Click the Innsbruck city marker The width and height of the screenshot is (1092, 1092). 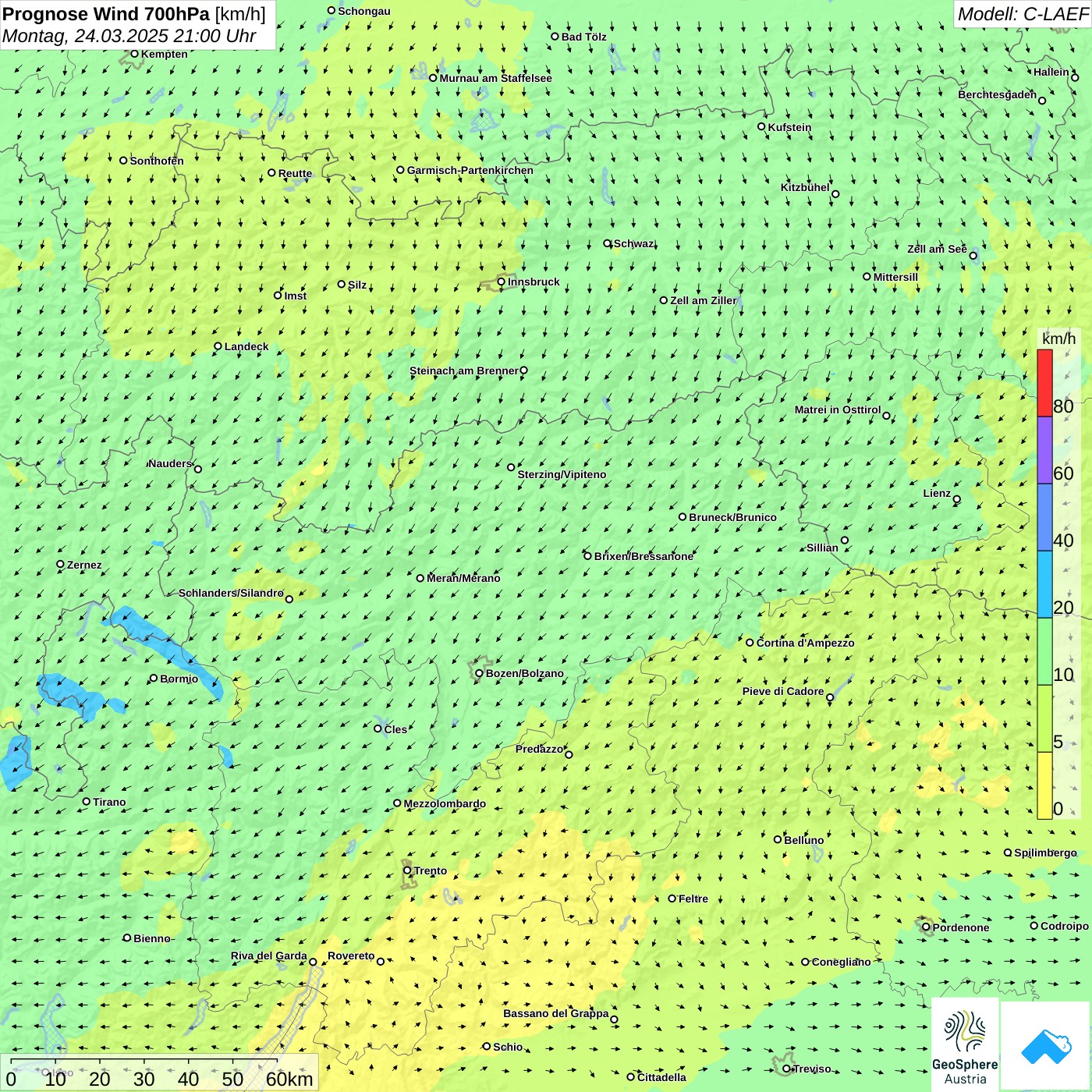coord(502,282)
